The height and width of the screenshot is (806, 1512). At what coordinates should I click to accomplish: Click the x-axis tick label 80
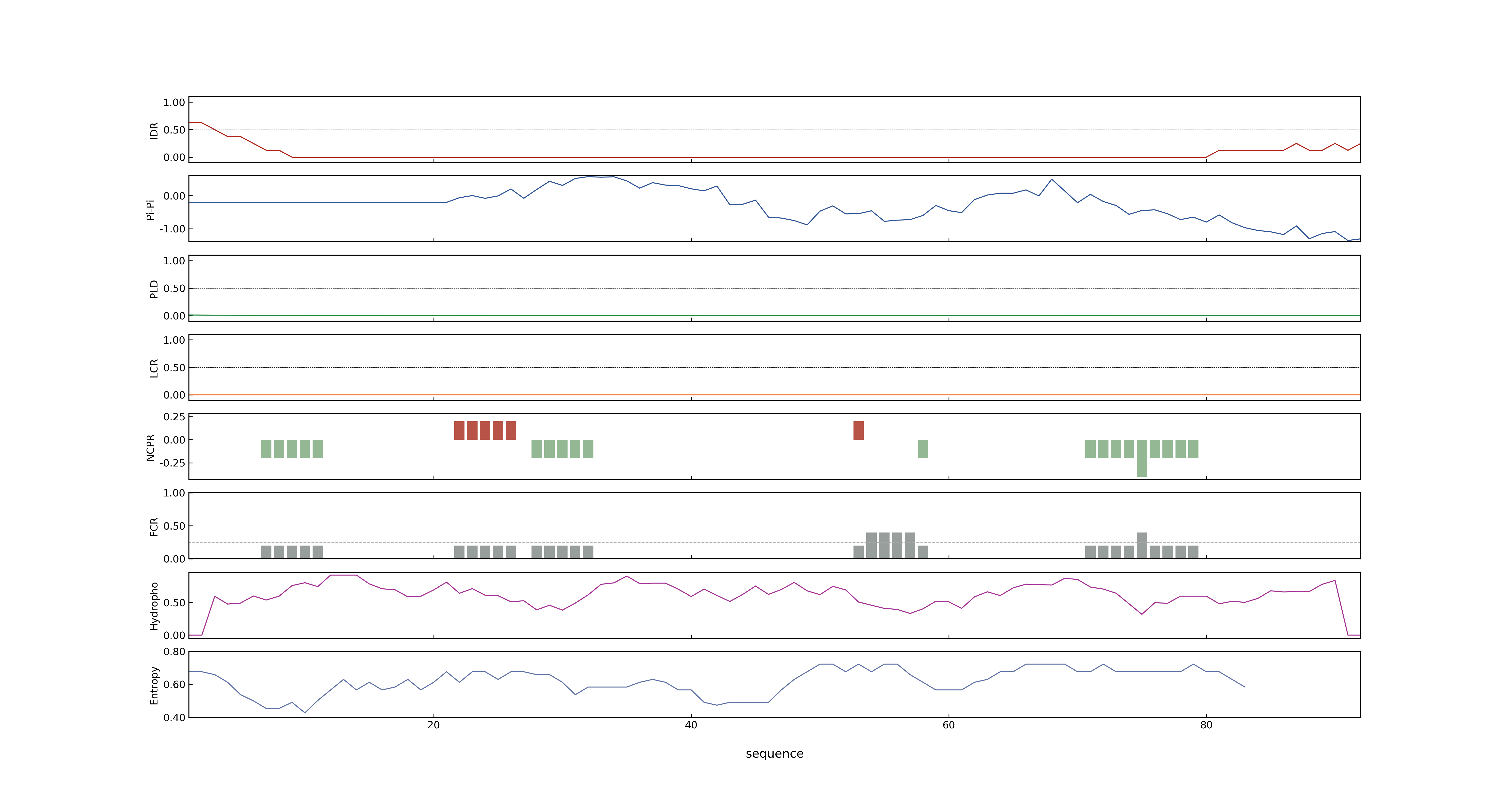(x=1206, y=725)
